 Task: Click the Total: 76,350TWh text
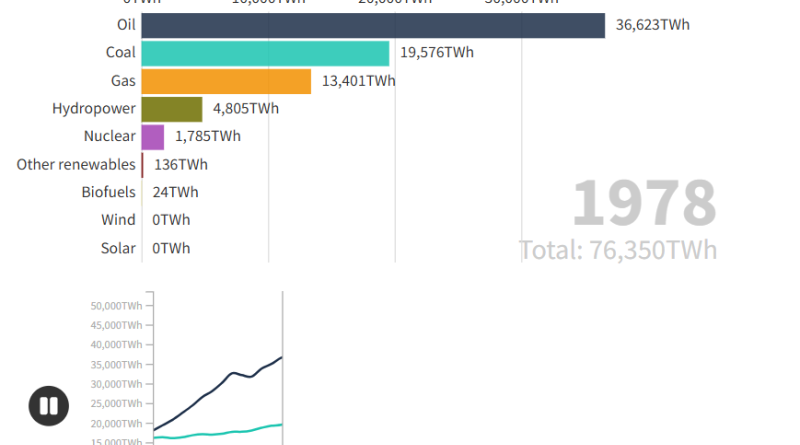pos(618,249)
